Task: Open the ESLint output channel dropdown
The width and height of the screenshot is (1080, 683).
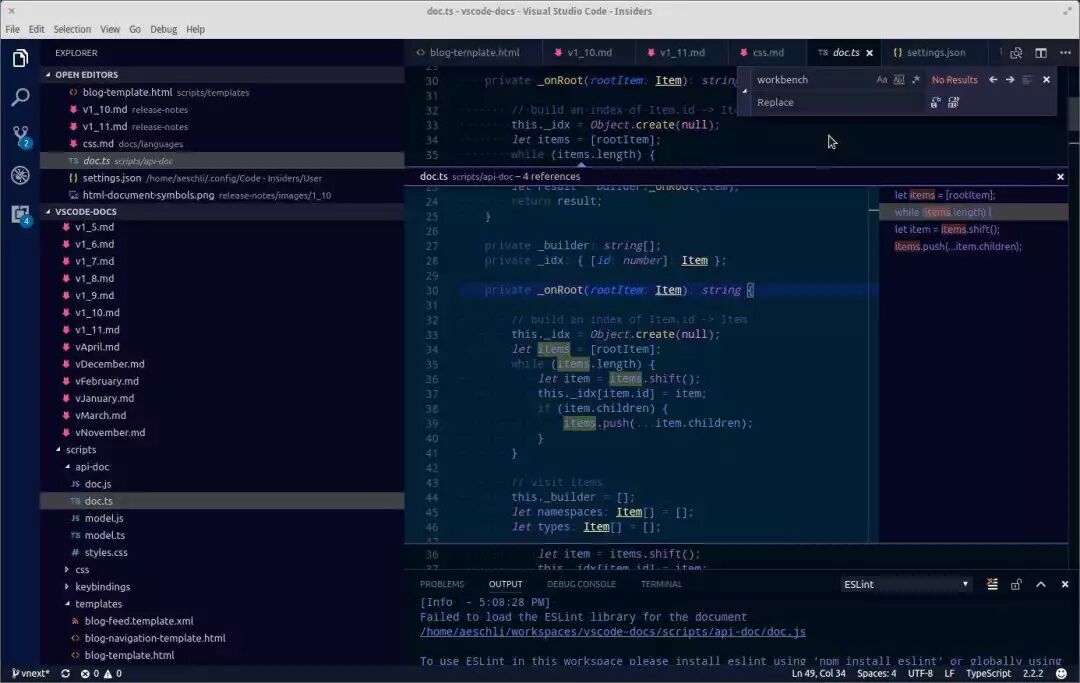Action: [905, 583]
